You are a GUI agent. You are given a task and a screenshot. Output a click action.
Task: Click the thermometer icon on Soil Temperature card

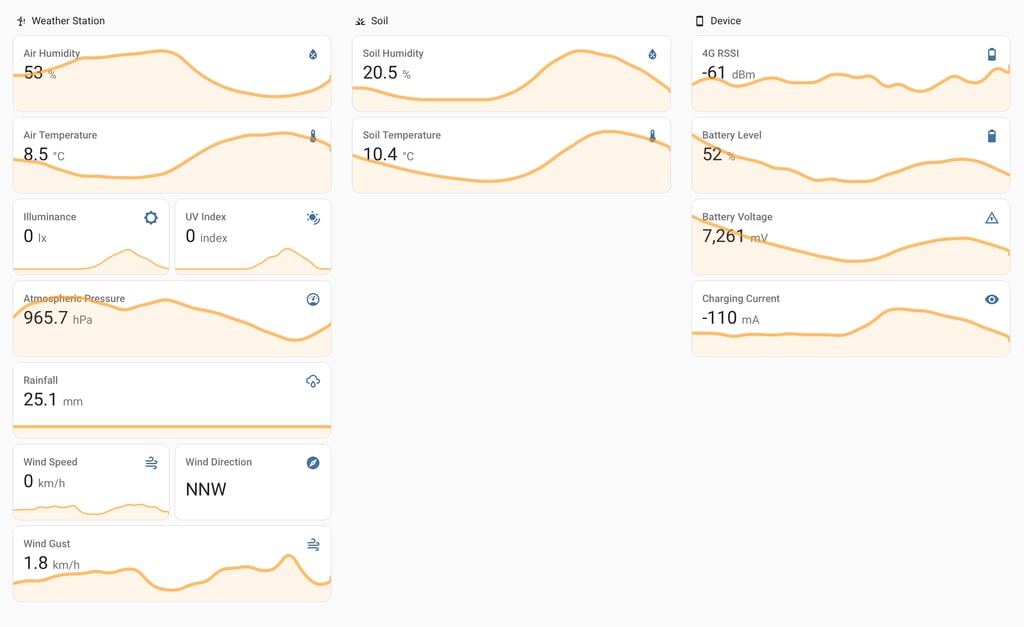click(x=652, y=136)
